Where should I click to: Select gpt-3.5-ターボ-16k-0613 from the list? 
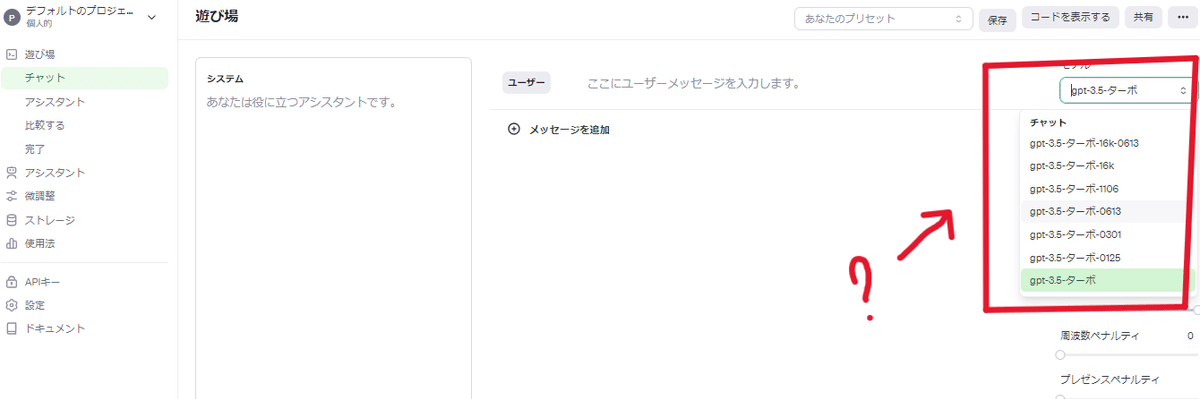click(1108, 143)
